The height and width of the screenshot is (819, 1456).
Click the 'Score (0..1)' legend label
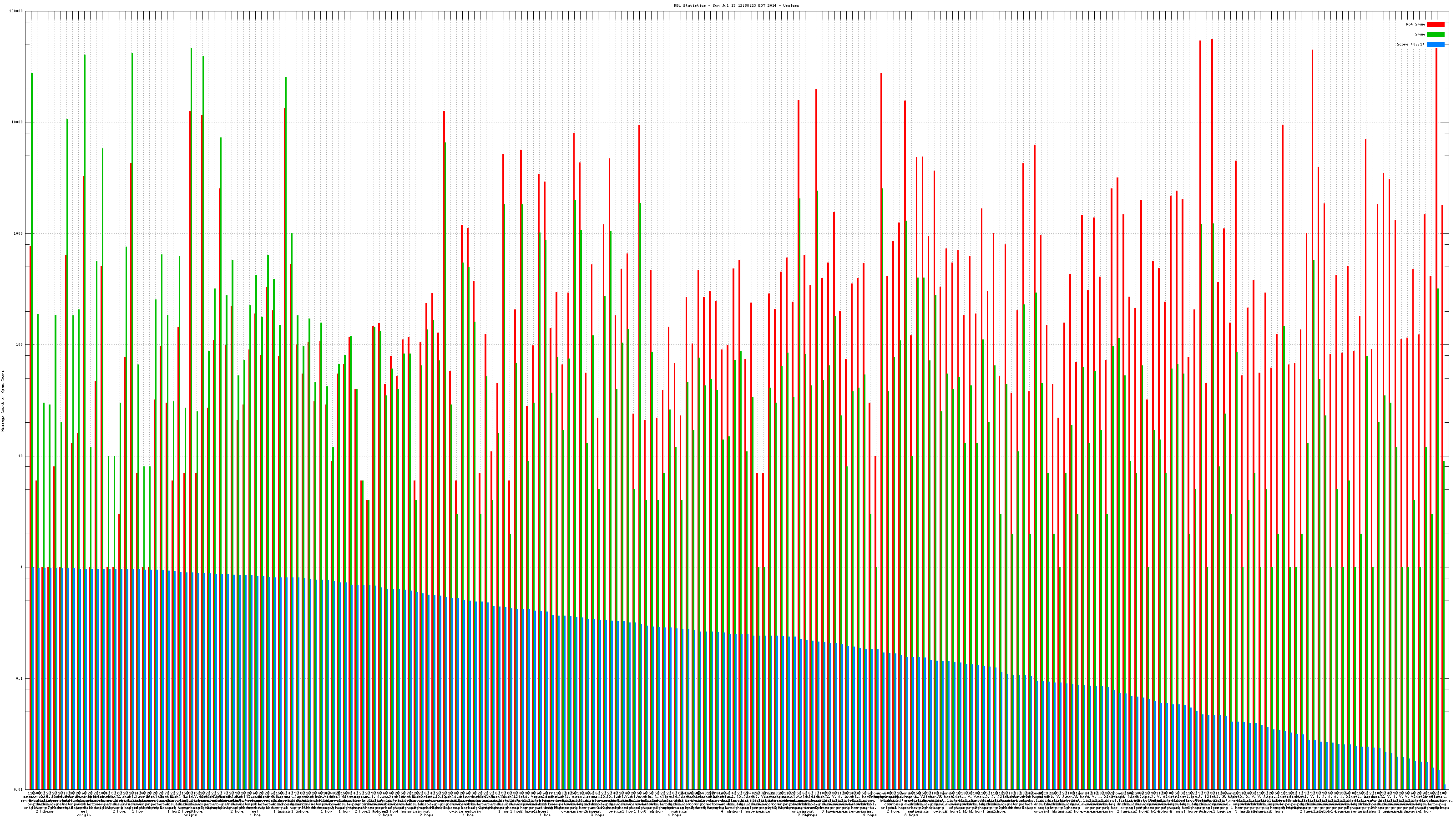tap(1410, 44)
